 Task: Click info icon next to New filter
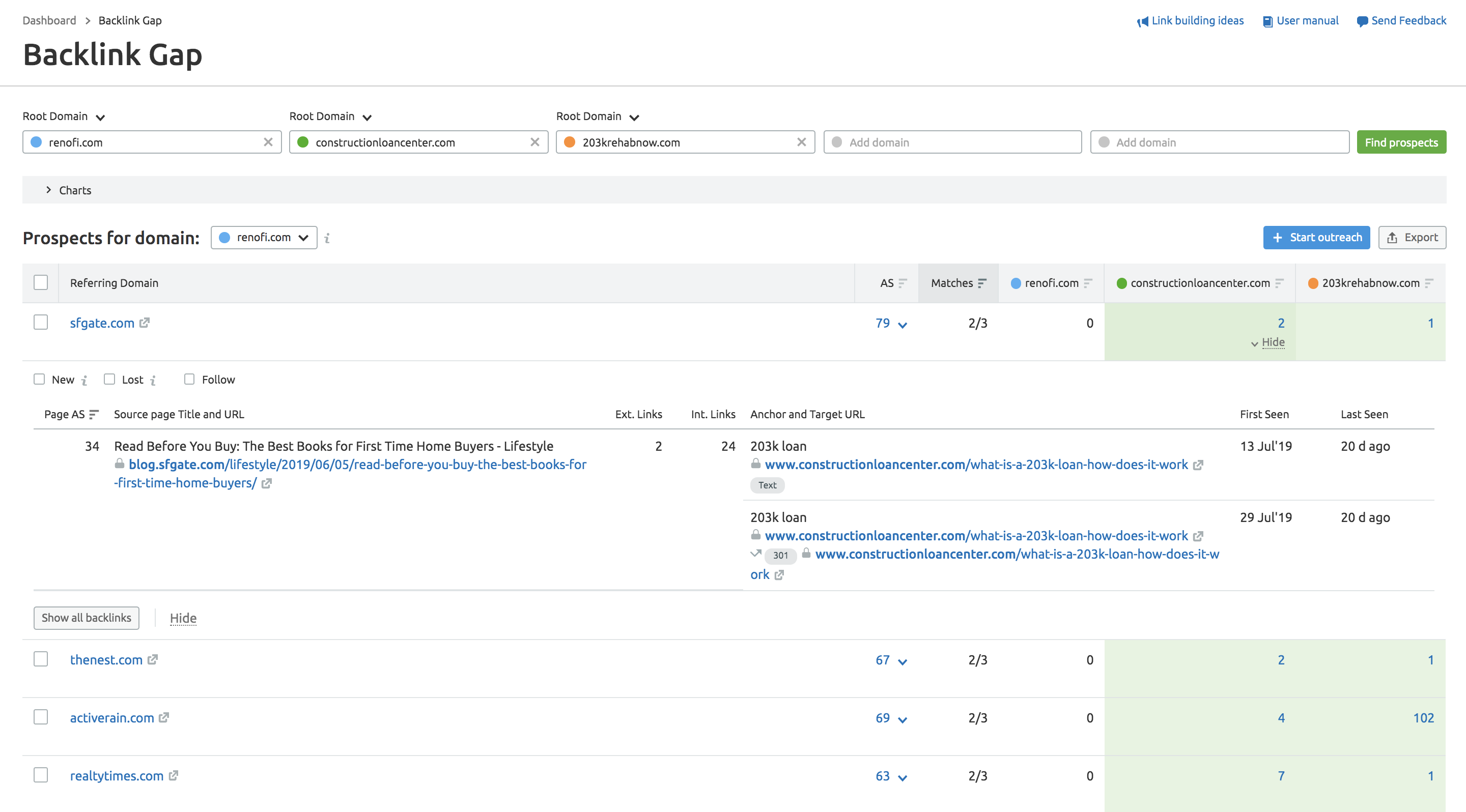[84, 380]
